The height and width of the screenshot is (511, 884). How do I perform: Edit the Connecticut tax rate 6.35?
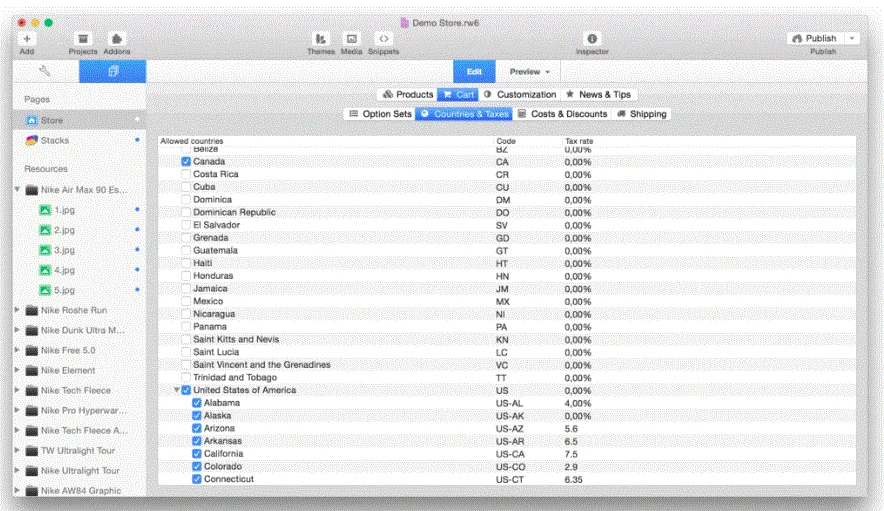click(573, 479)
